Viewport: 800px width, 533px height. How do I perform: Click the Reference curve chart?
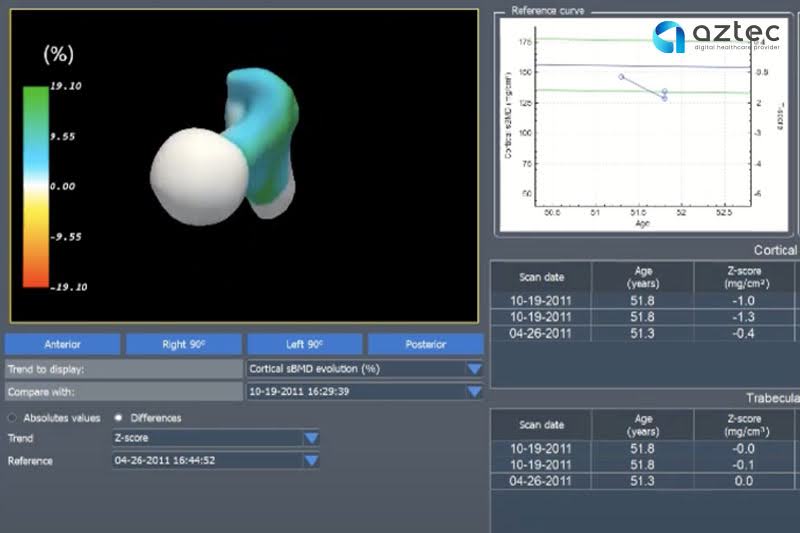[643, 125]
